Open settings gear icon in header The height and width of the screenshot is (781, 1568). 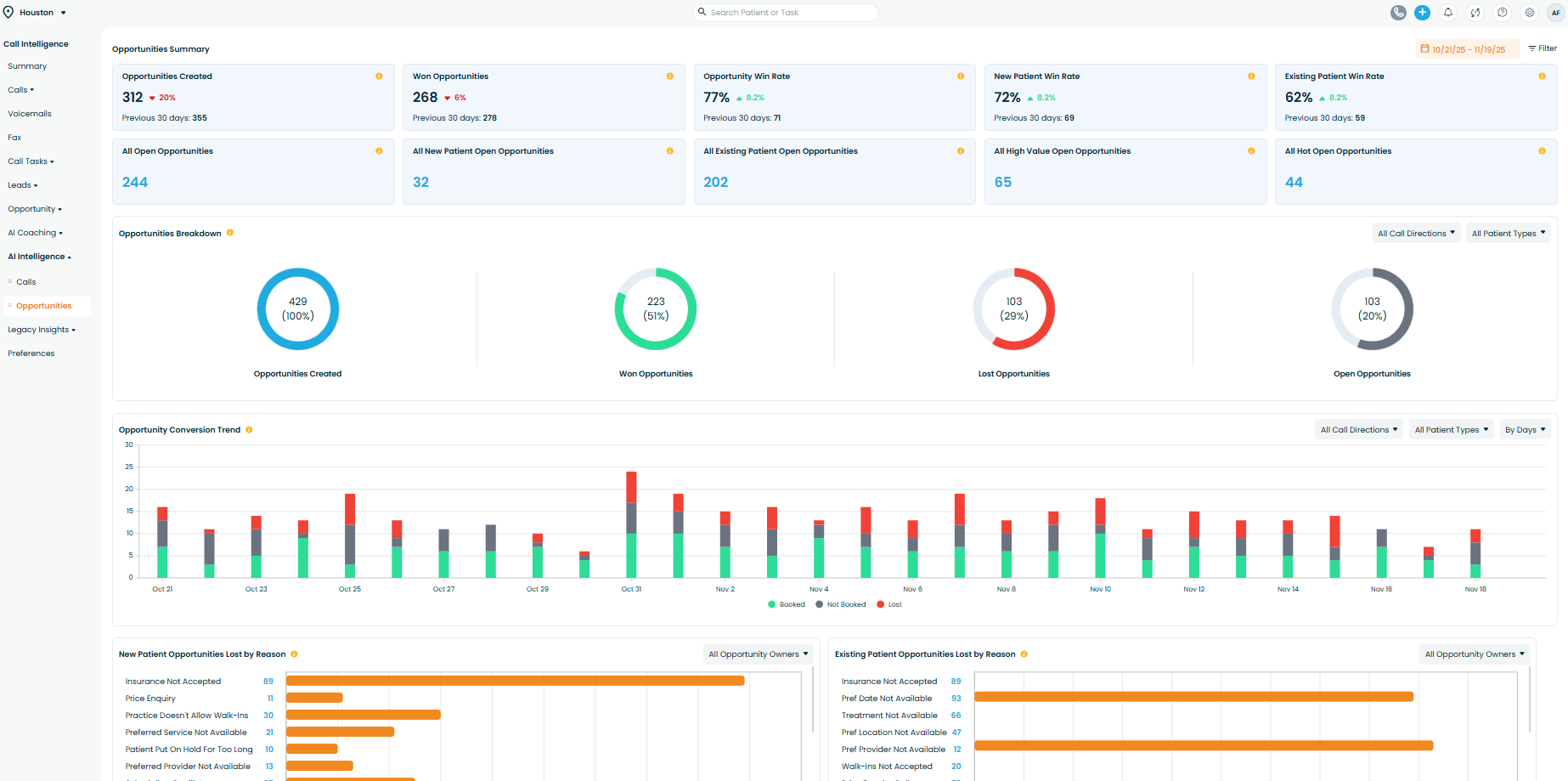(1529, 13)
